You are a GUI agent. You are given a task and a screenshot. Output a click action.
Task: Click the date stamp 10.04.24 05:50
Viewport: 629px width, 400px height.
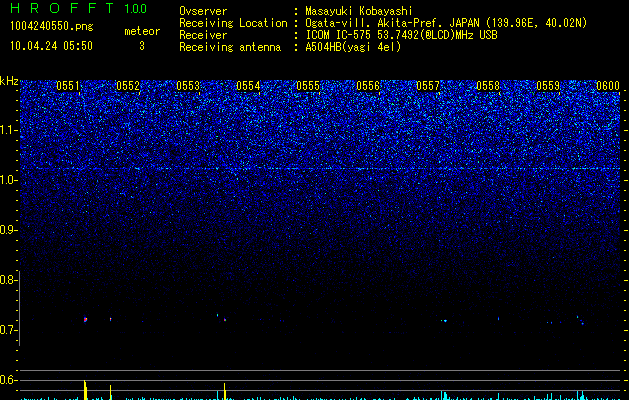point(51,46)
